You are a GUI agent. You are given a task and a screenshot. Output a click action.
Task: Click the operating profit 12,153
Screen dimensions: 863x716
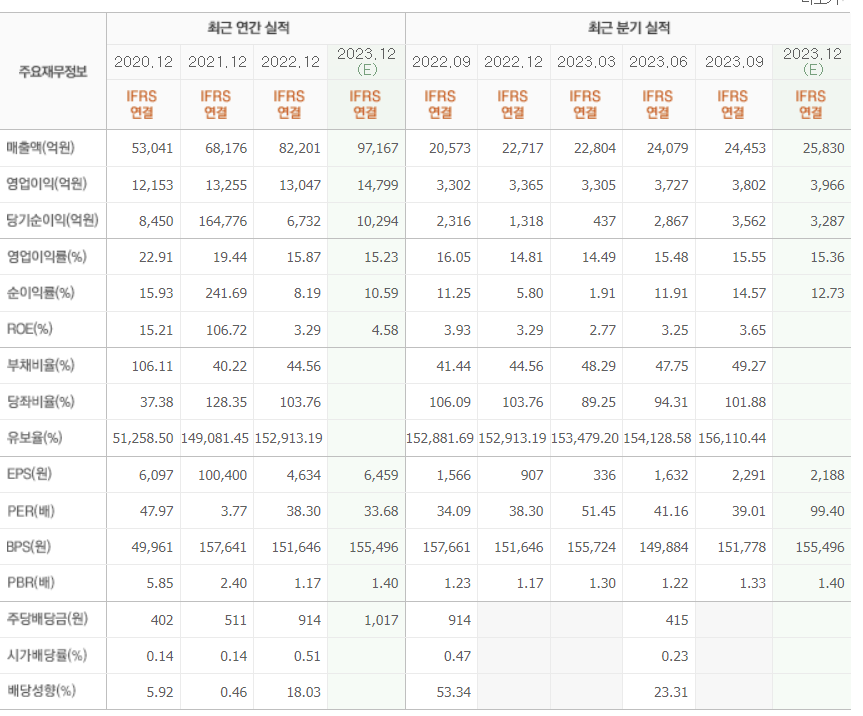(152, 185)
